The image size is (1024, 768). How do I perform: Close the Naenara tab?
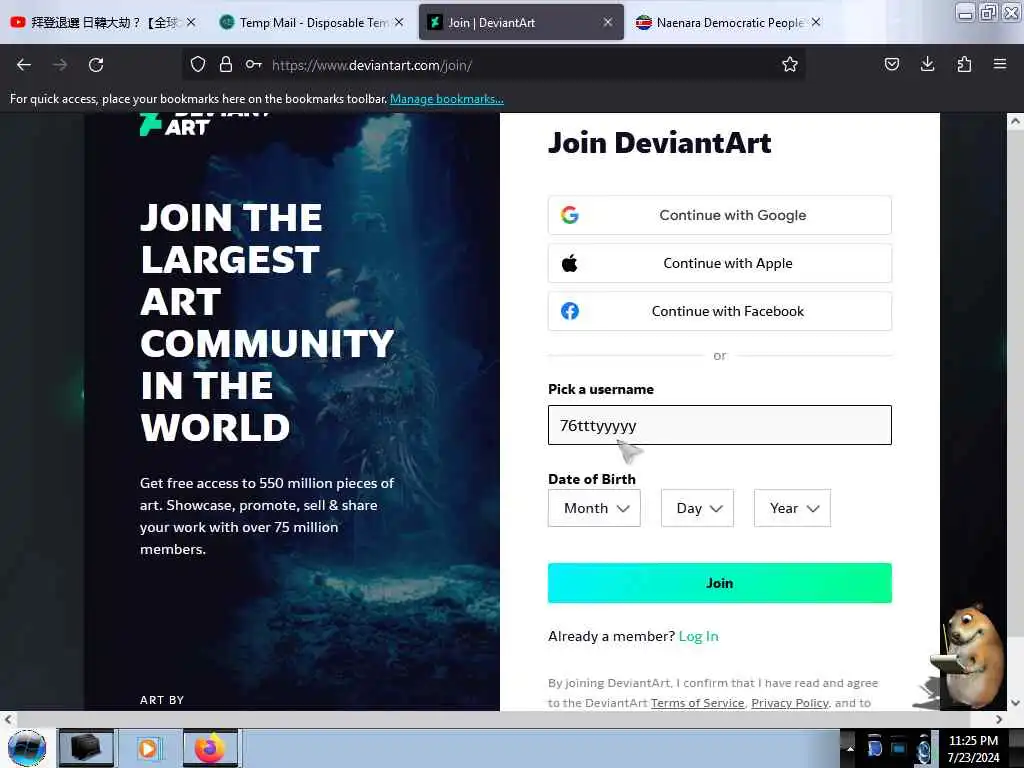pos(816,22)
